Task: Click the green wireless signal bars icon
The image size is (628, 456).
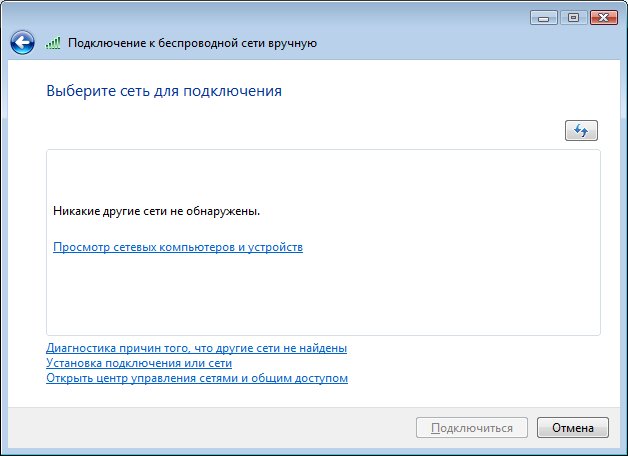Action: pyautogui.click(x=53, y=43)
